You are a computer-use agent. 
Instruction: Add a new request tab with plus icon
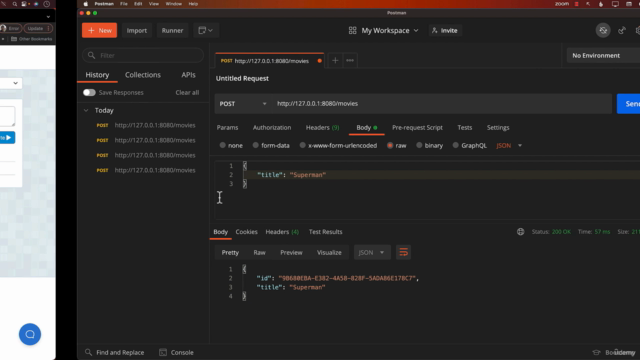tap(335, 60)
